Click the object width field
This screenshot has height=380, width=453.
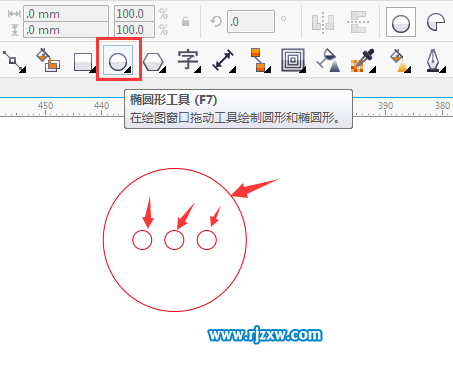(x=66, y=14)
